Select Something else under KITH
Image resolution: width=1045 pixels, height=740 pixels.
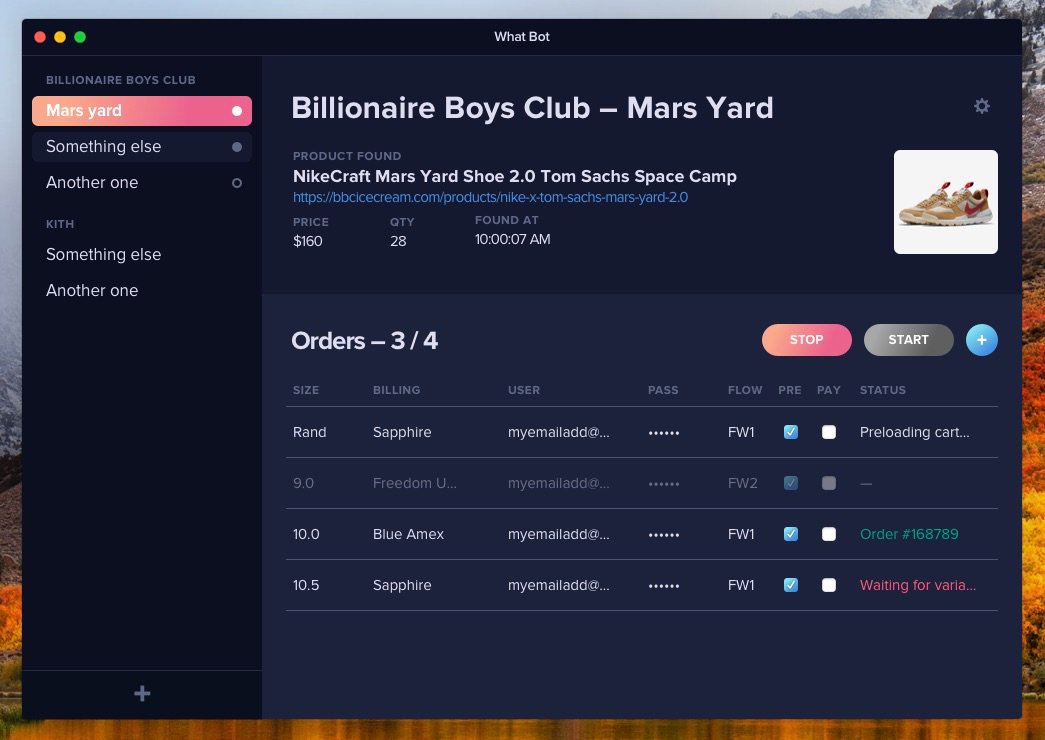coord(103,255)
